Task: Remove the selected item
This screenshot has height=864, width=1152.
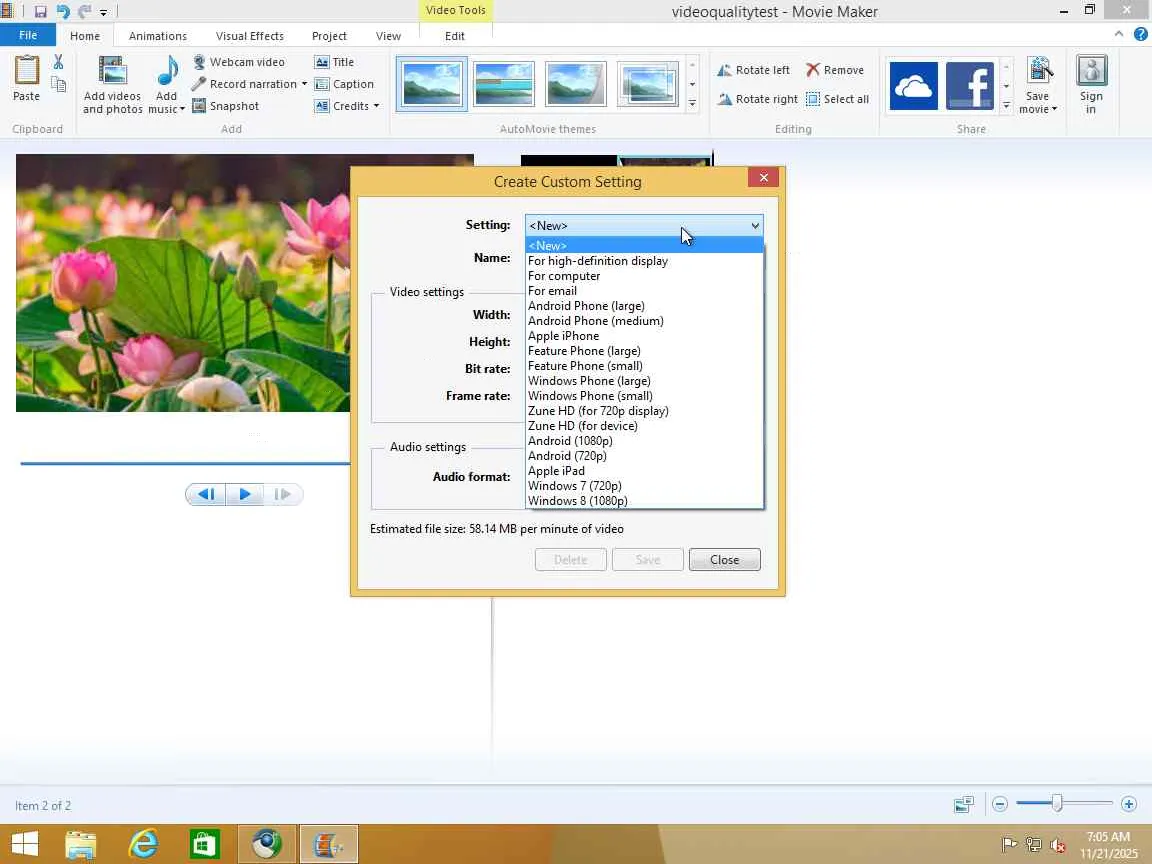Action: pyautogui.click(x=835, y=70)
